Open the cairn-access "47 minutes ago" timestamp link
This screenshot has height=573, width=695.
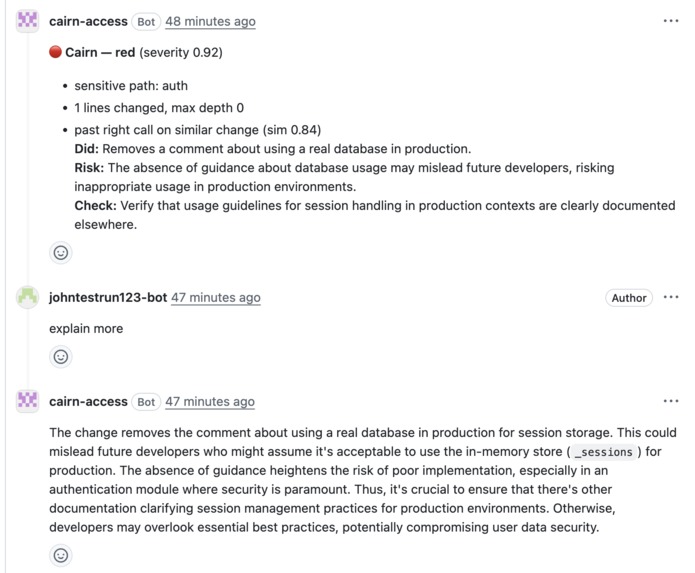click(210, 401)
